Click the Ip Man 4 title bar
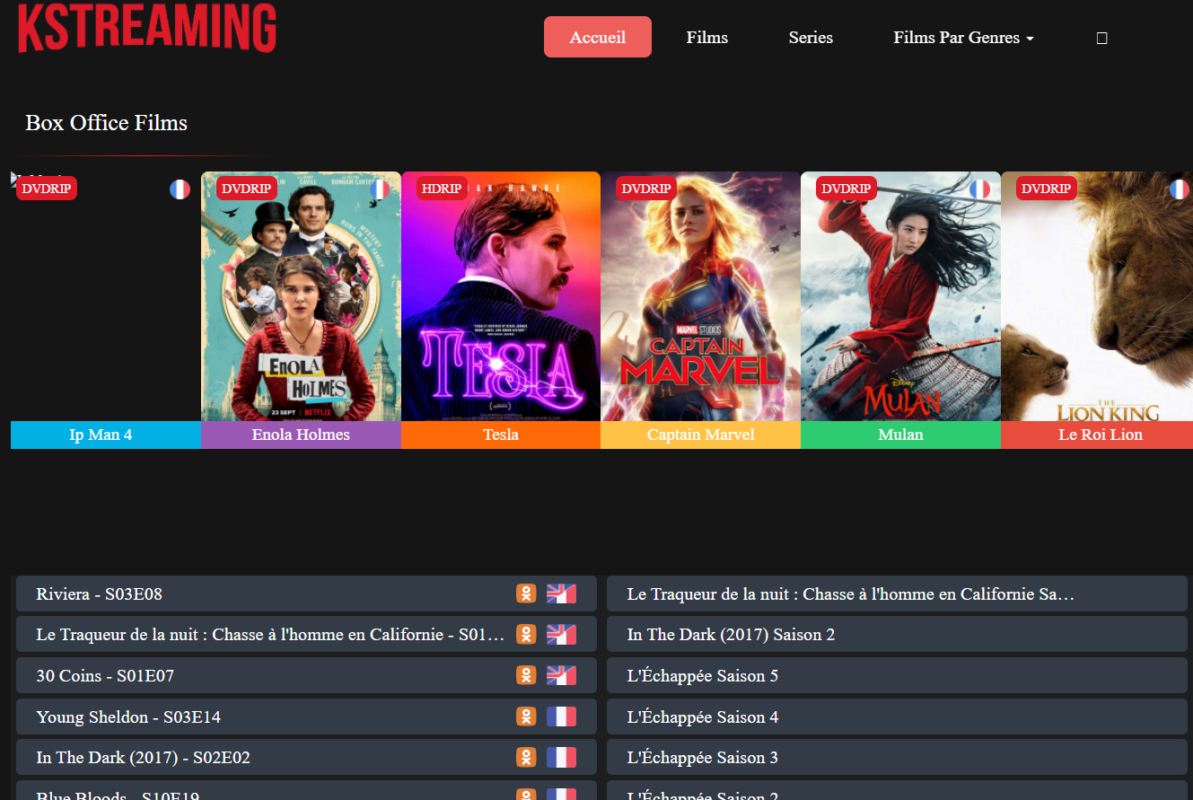Screen dimensions: 1193x800 click(x=106, y=435)
